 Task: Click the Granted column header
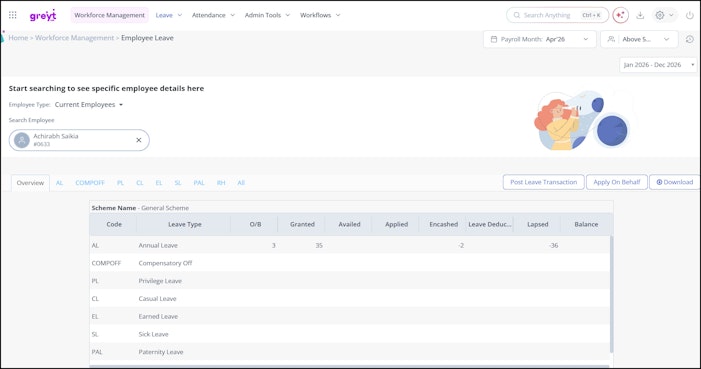[x=302, y=225]
